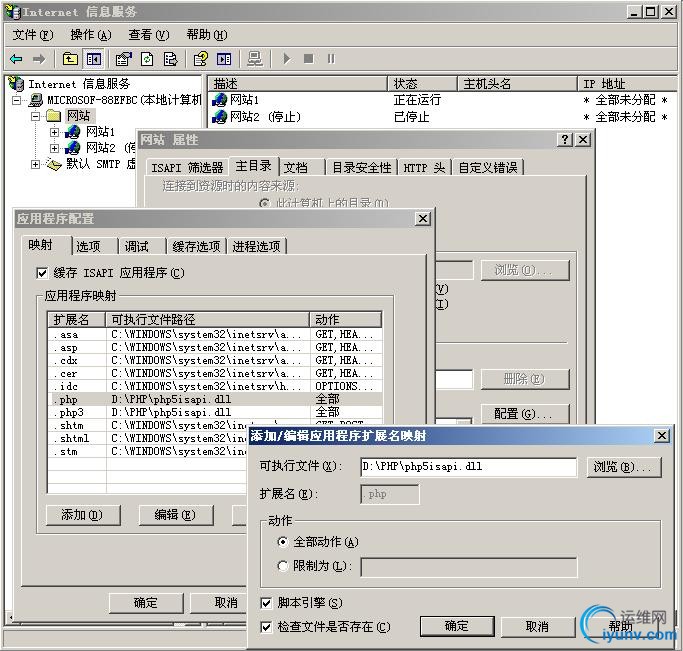The height and width of the screenshot is (651, 683).
Task: Select the 限制为 radio button
Action: (283, 566)
